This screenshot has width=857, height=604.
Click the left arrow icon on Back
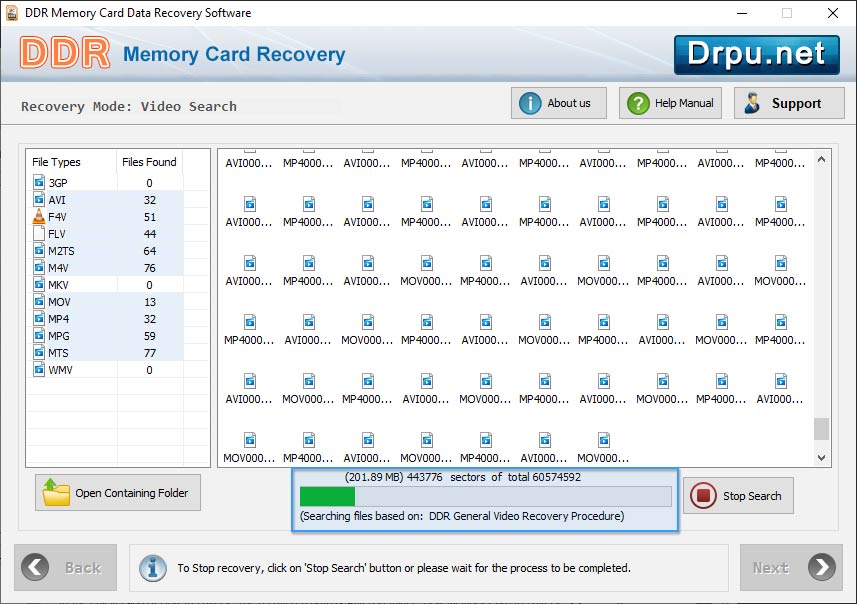[x=35, y=567]
